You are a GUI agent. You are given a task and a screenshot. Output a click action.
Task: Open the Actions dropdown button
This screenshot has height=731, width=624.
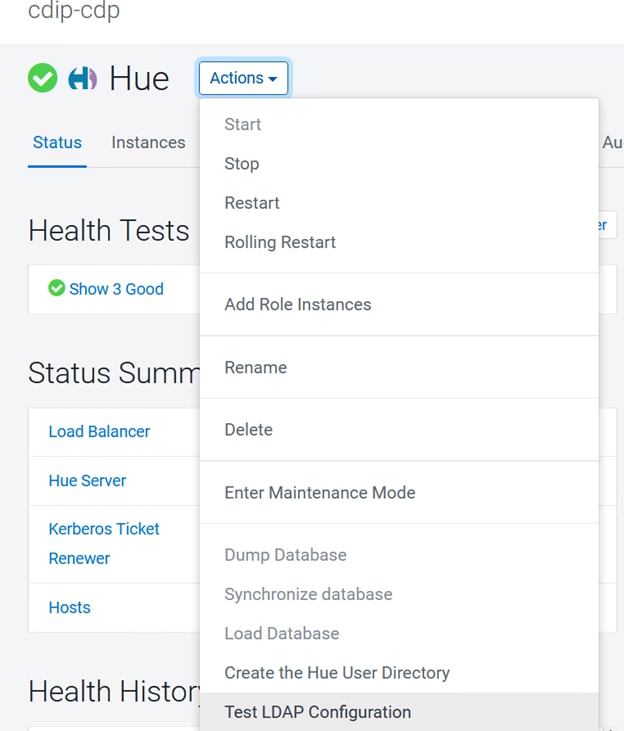click(x=243, y=78)
